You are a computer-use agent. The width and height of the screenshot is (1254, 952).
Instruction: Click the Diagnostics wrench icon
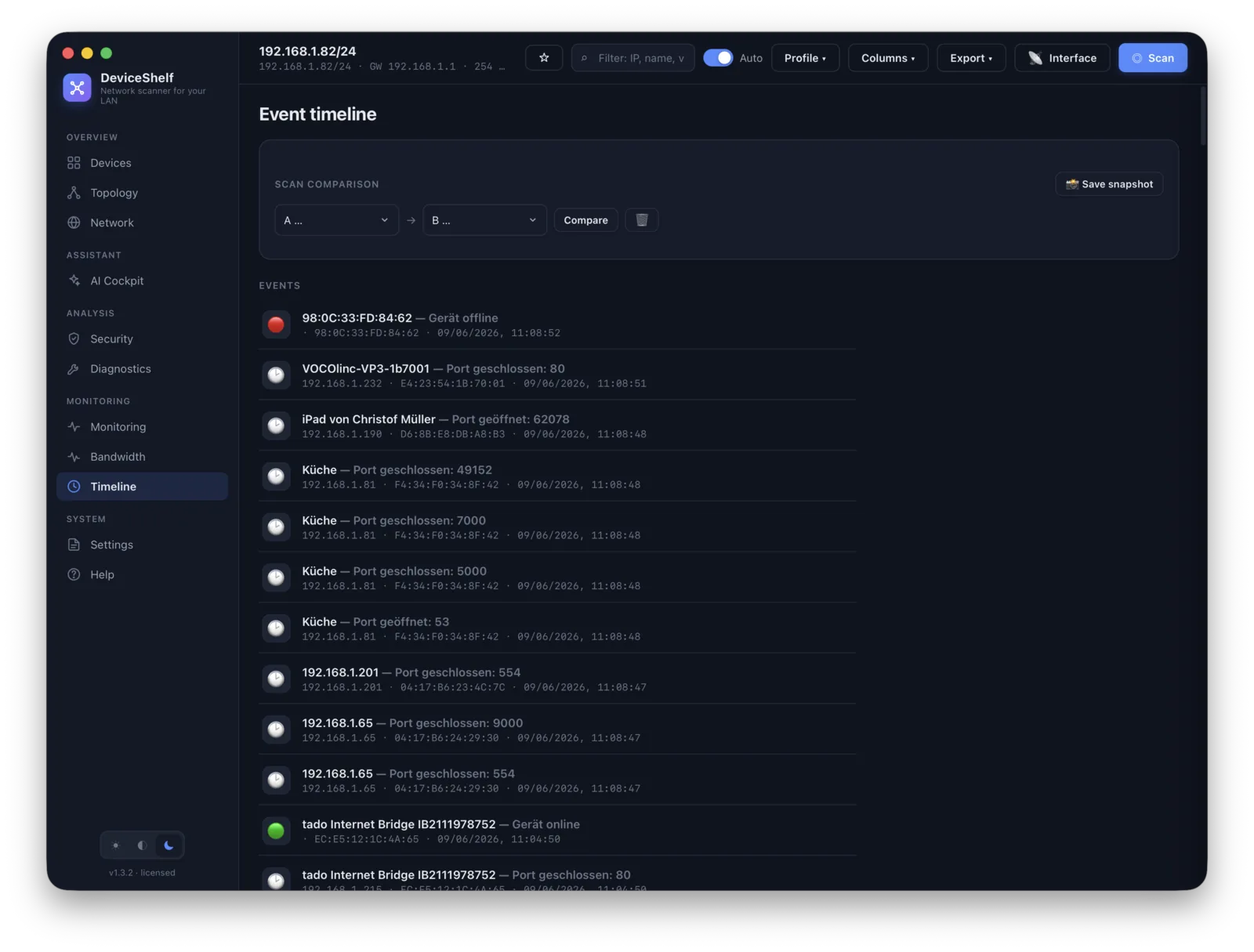pos(74,368)
